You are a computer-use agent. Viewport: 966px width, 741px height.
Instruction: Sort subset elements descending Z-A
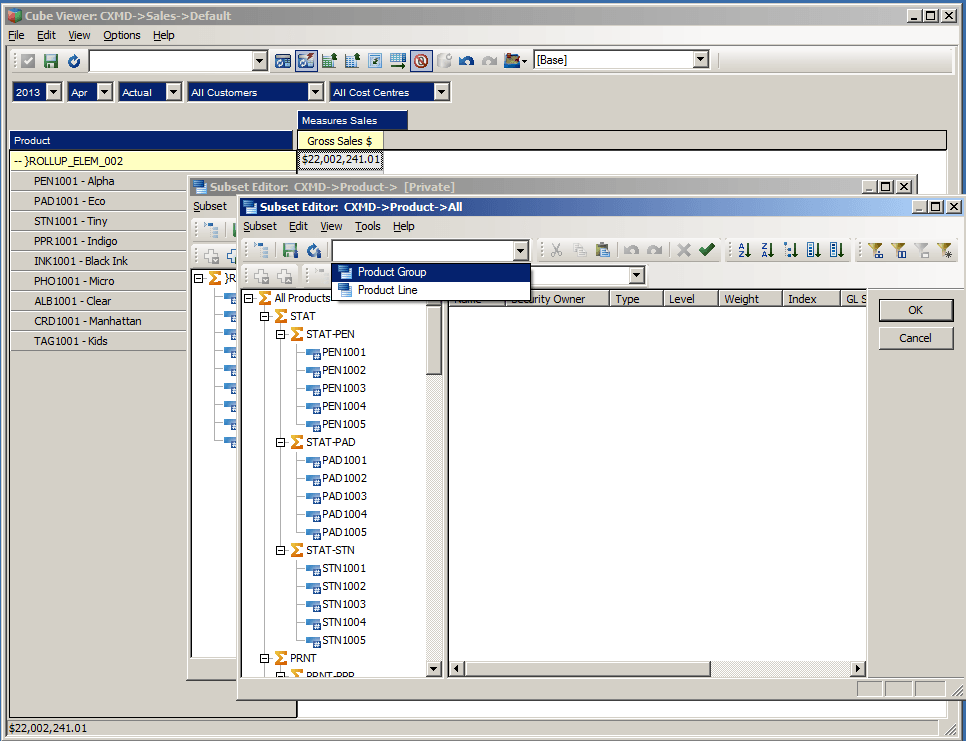766,250
